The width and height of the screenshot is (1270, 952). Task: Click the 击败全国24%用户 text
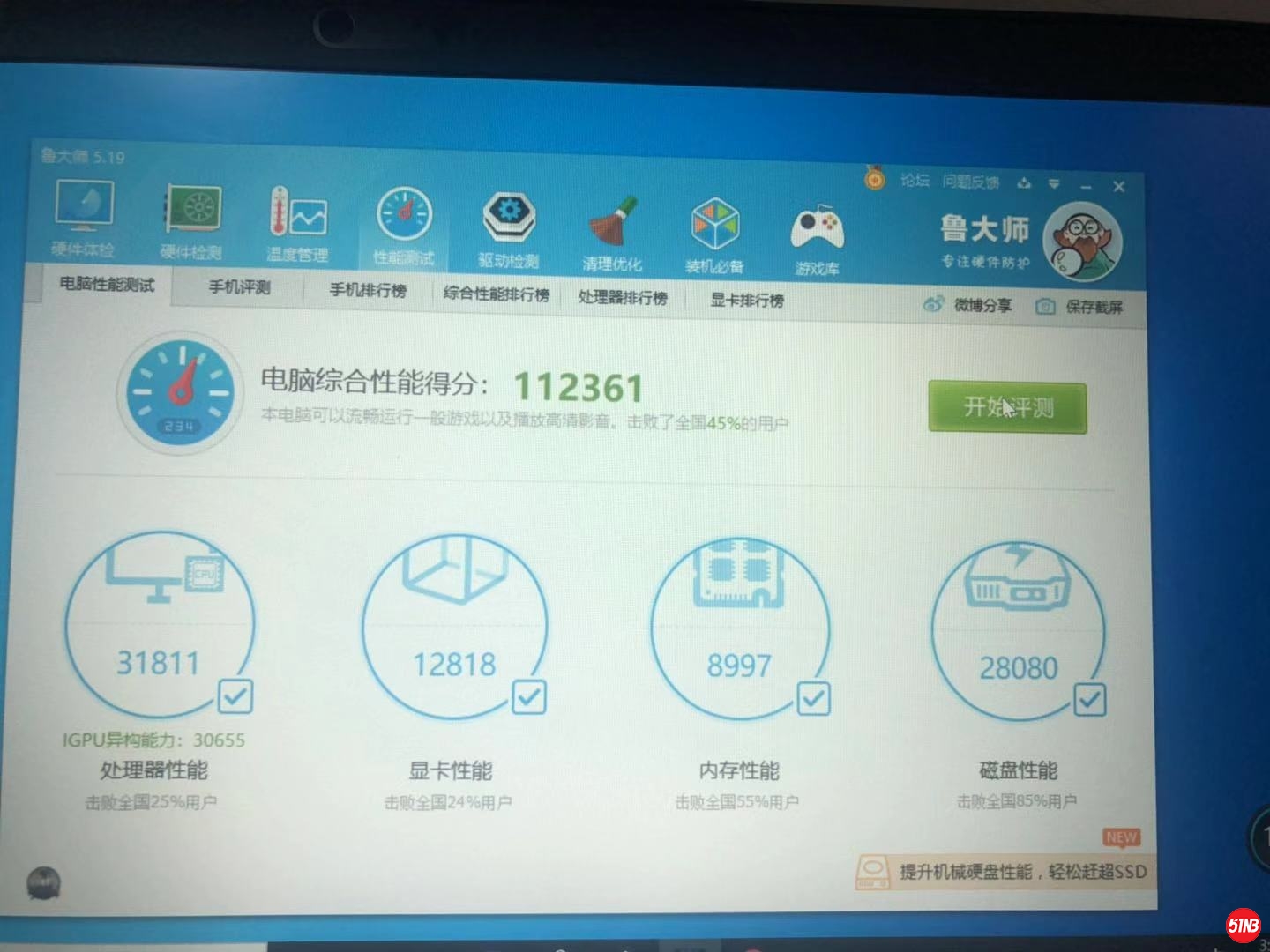448,802
